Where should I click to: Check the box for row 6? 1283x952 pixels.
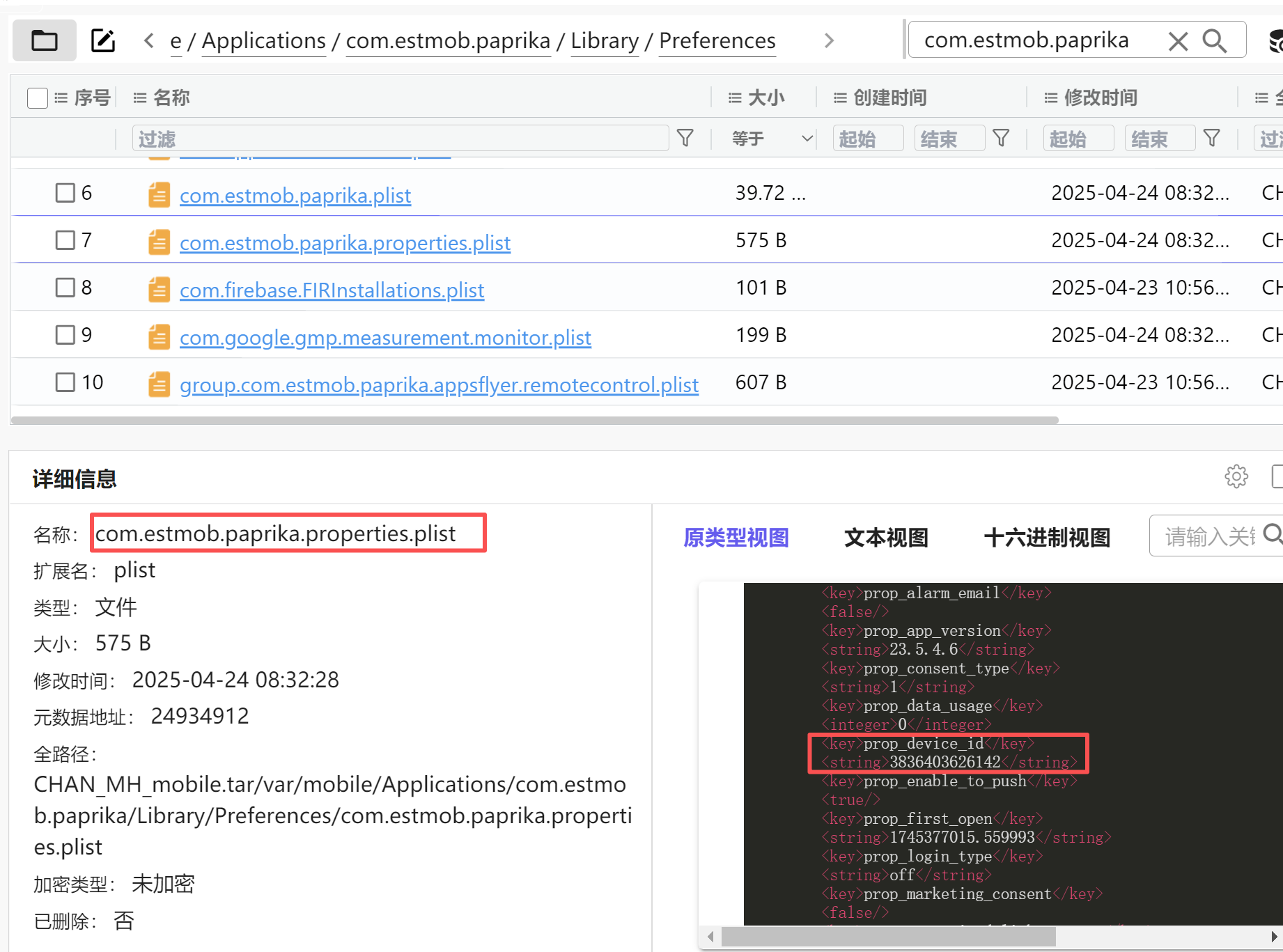pyautogui.click(x=65, y=193)
